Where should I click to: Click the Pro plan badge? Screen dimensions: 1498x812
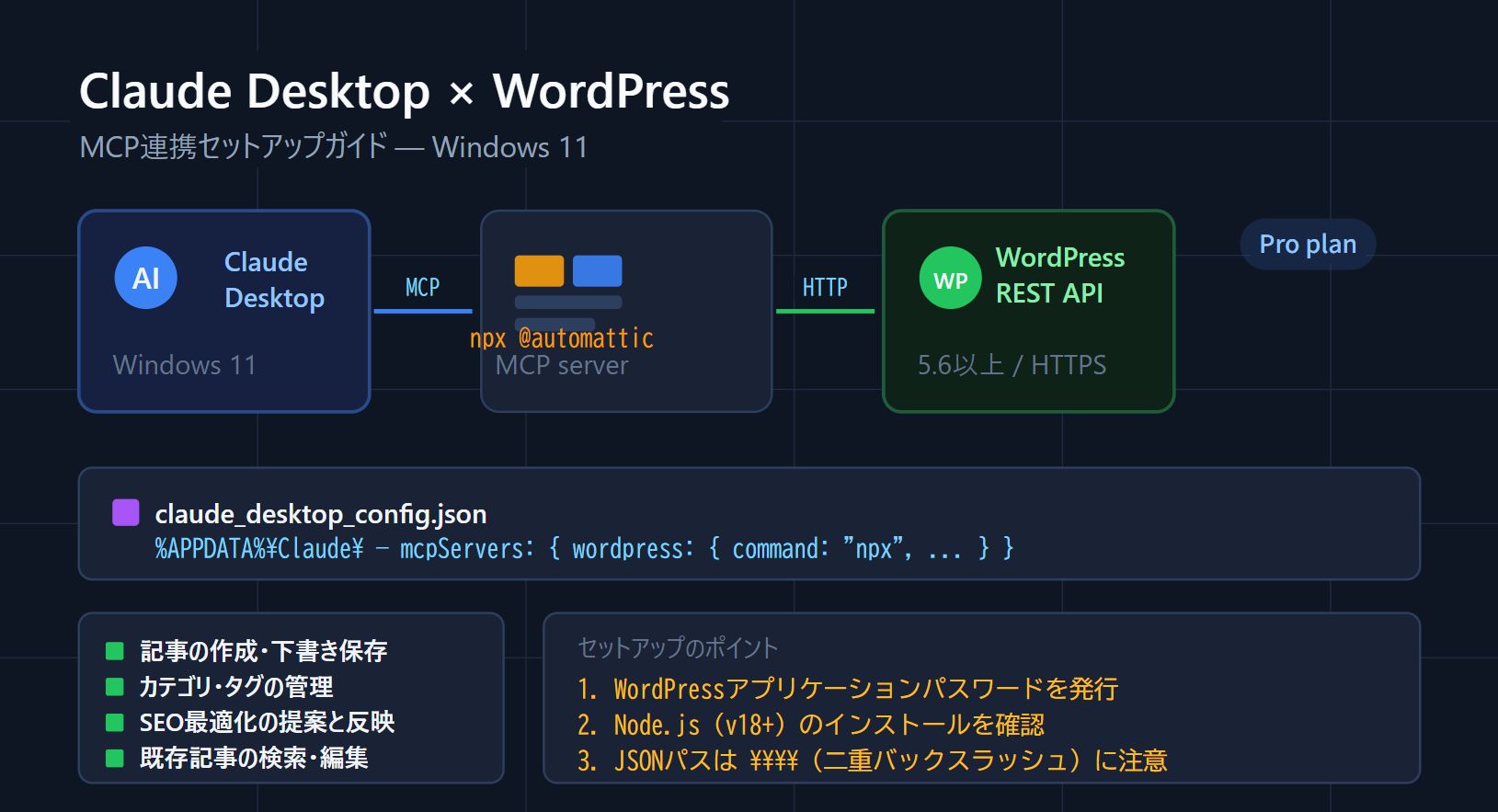[x=1307, y=245]
